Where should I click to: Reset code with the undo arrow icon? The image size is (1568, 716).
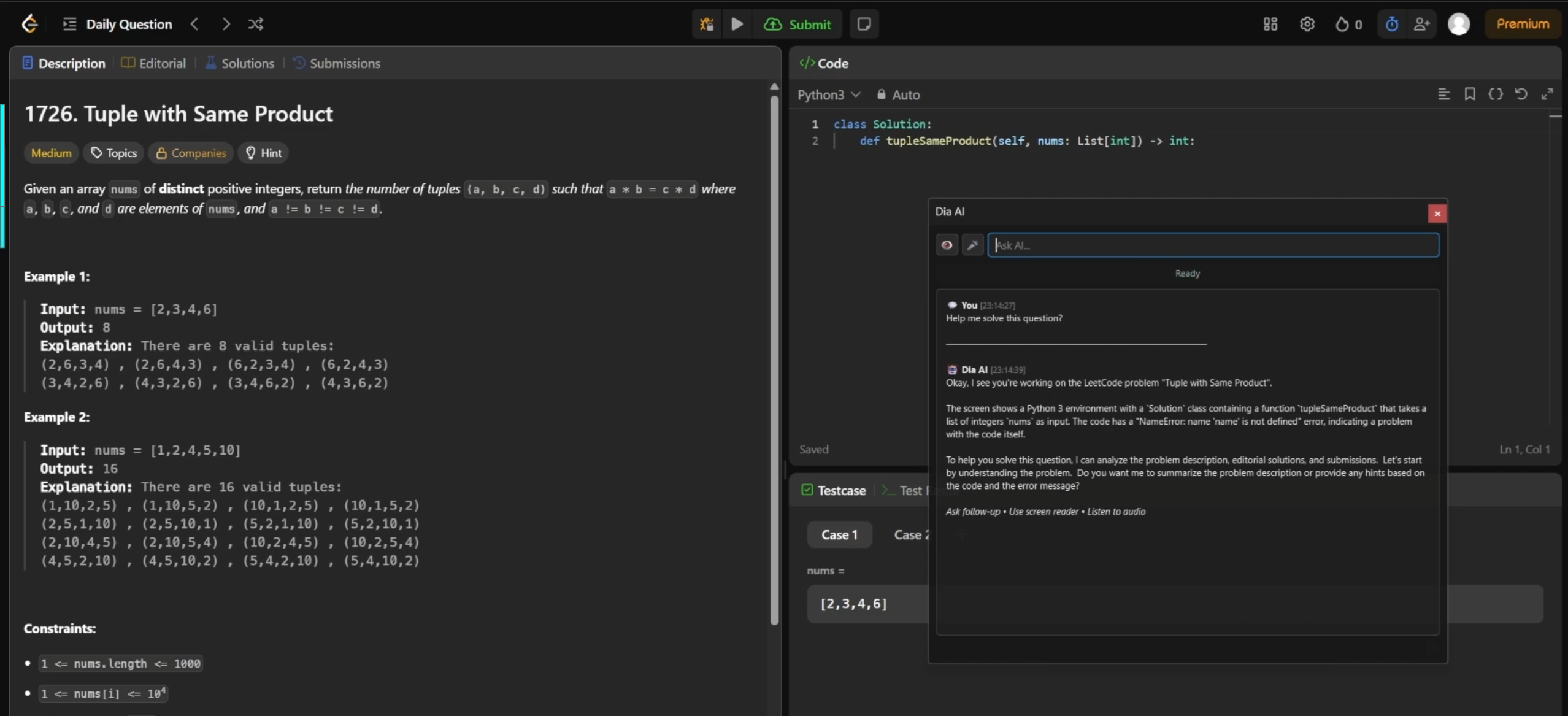[1521, 94]
